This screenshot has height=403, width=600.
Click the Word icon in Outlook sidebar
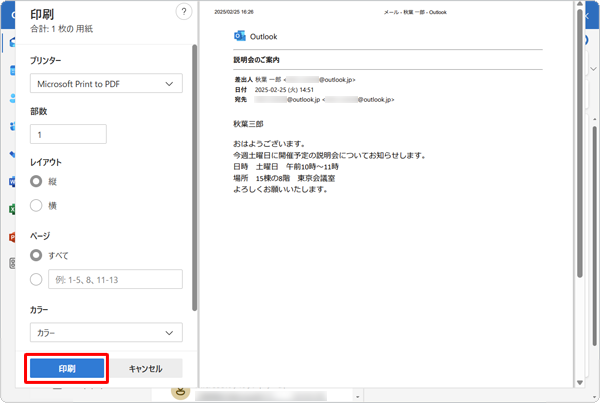pos(12,181)
